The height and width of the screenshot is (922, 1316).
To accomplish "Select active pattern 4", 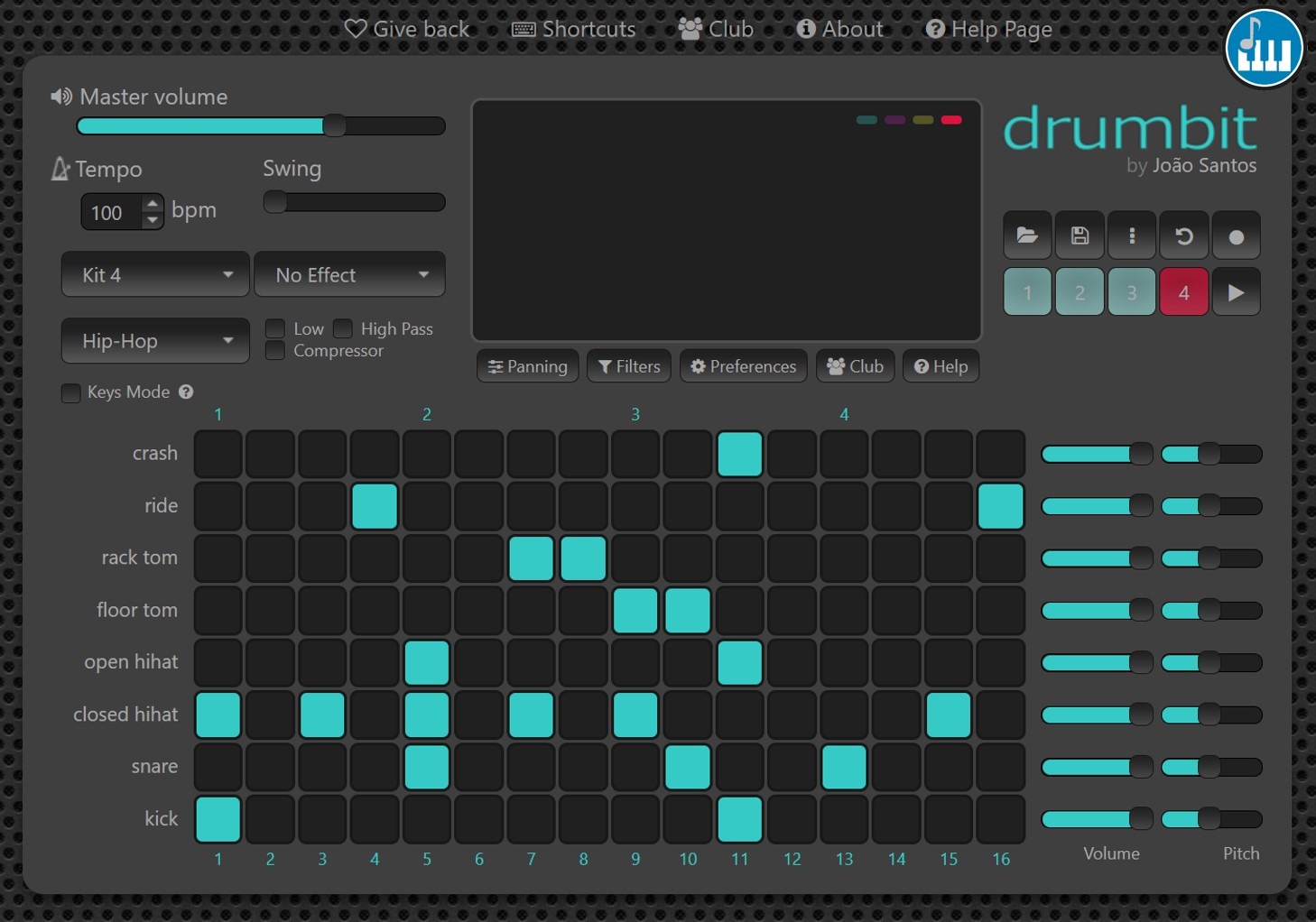I will [1184, 292].
